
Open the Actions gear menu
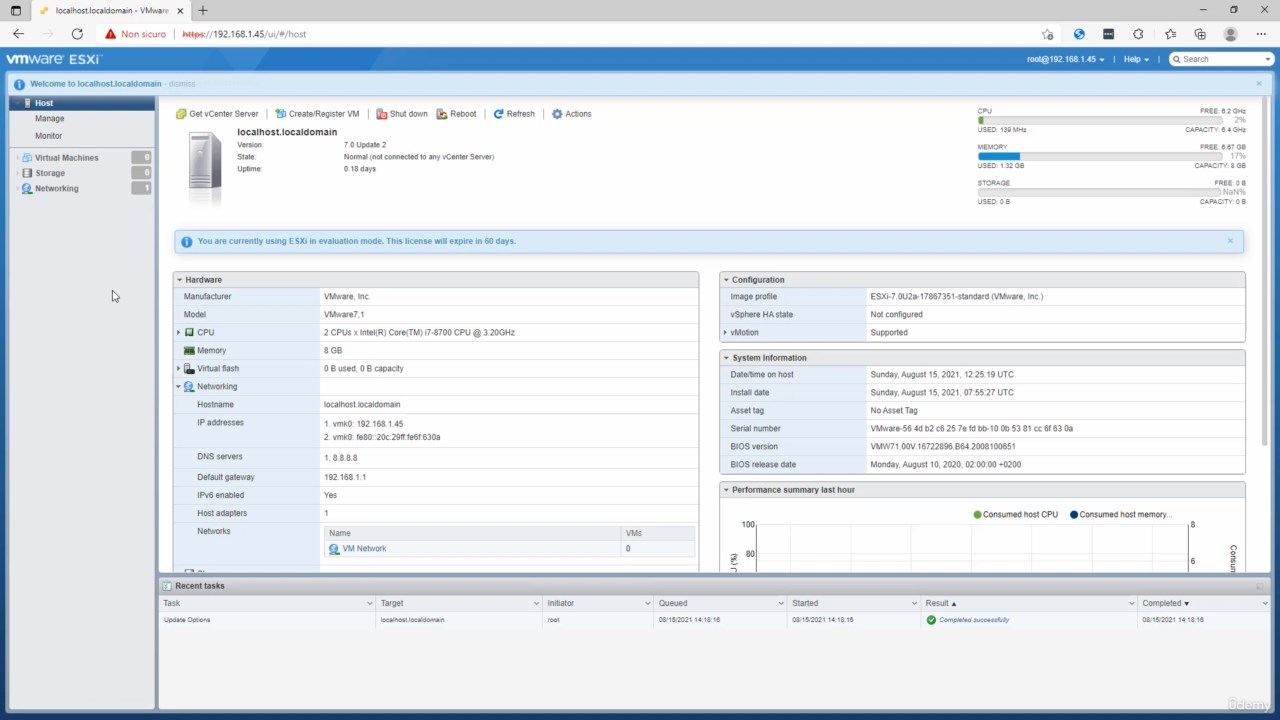coord(571,114)
